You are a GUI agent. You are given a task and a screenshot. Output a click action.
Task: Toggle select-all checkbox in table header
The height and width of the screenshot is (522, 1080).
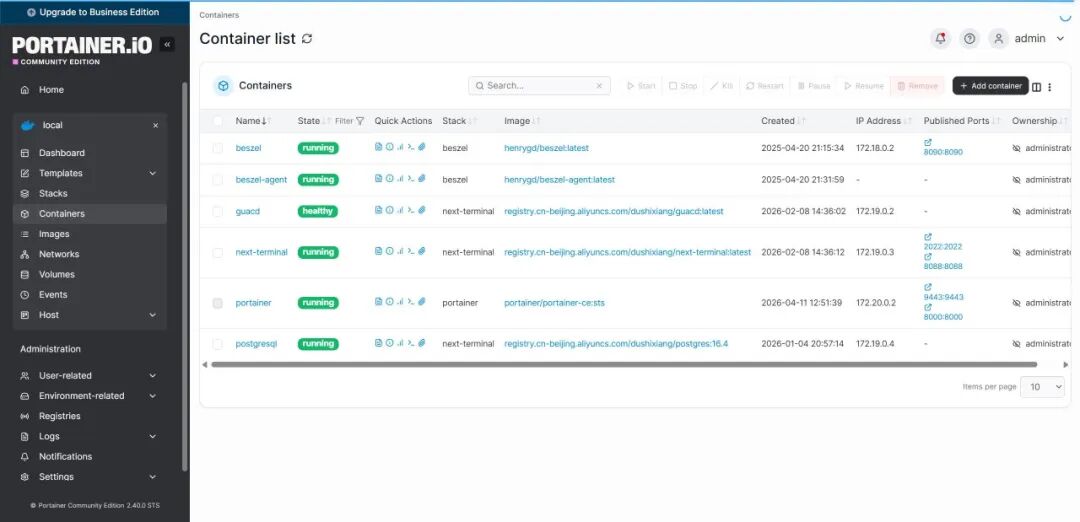[x=218, y=121]
